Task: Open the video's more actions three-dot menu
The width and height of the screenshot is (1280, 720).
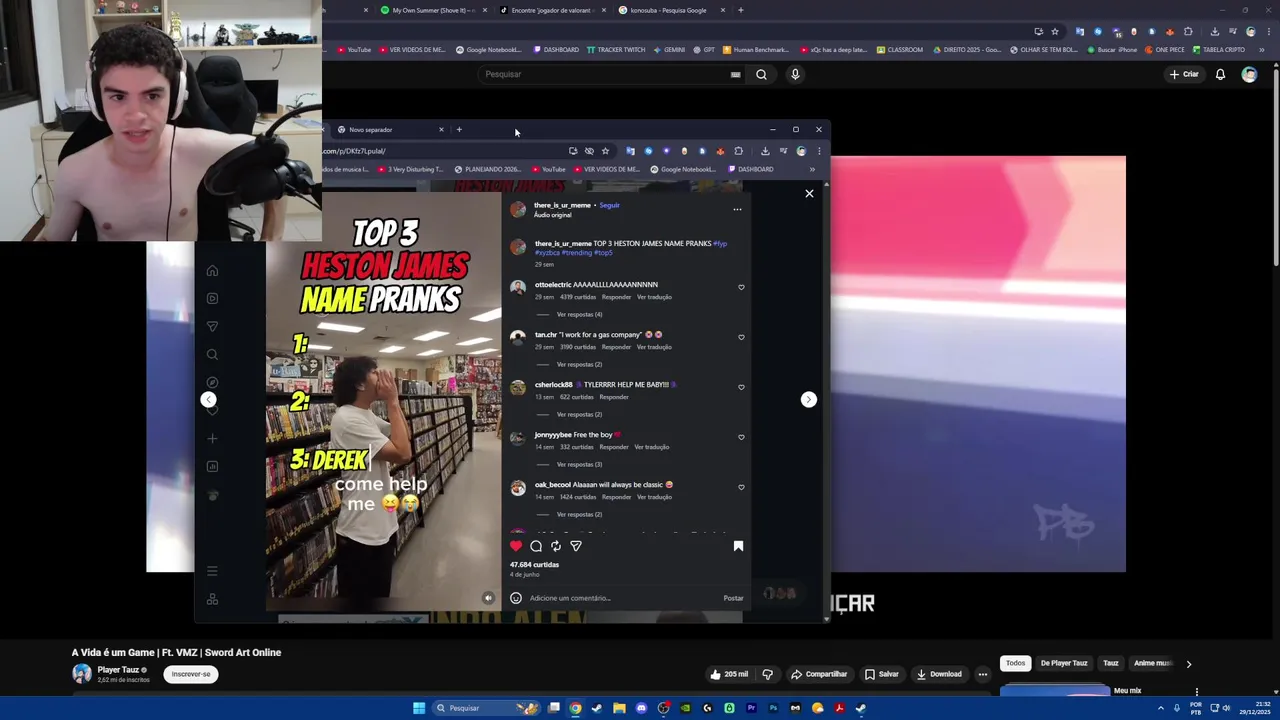Action: pyautogui.click(x=982, y=674)
